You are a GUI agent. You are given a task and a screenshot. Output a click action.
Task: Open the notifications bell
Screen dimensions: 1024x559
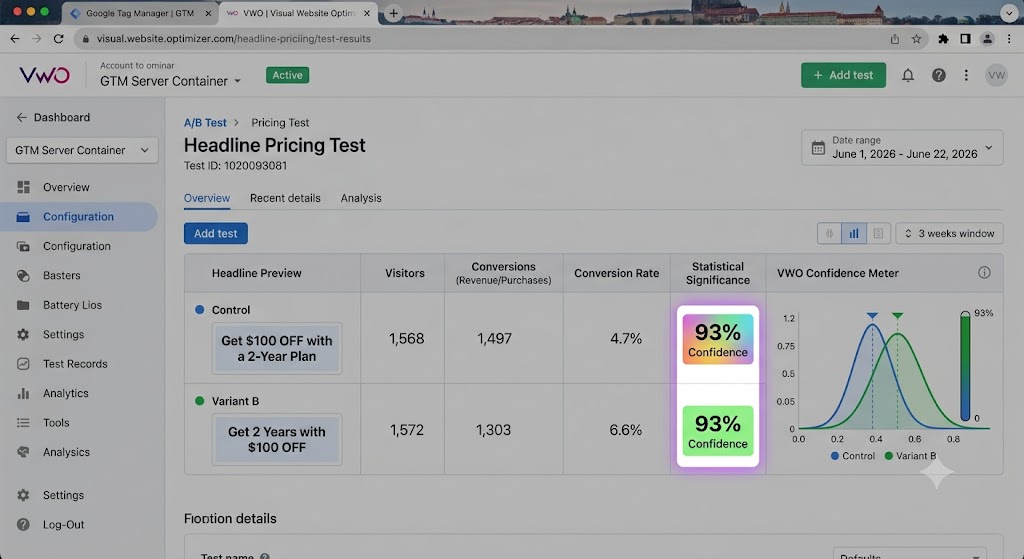908,75
